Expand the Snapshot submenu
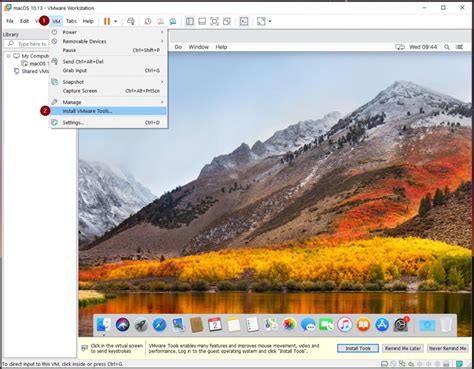 click(x=108, y=82)
